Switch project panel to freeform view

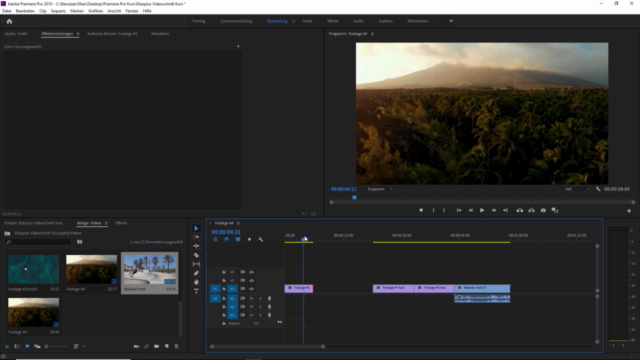[x=37, y=346]
